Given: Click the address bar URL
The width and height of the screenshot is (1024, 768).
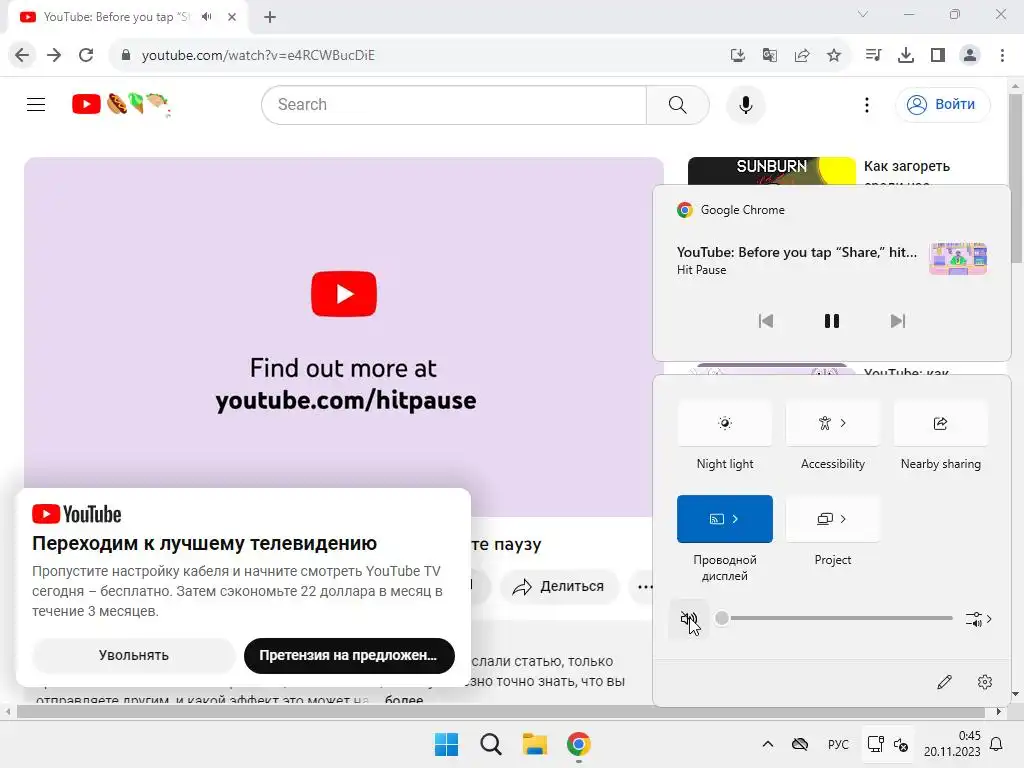Looking at the screenshot, I should (x=258, y=56).
